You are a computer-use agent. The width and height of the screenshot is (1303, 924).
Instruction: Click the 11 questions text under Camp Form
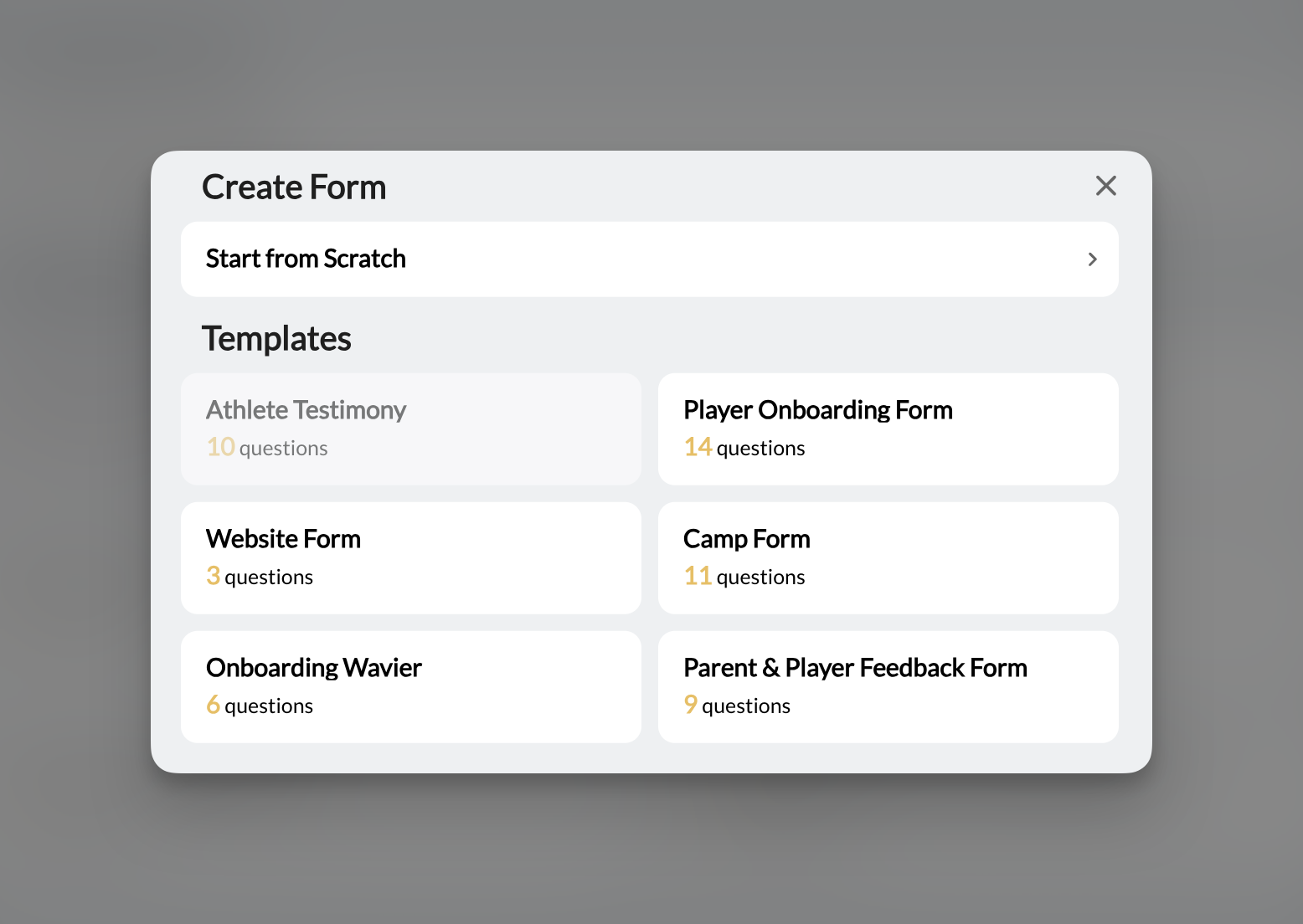click(744, 576)
